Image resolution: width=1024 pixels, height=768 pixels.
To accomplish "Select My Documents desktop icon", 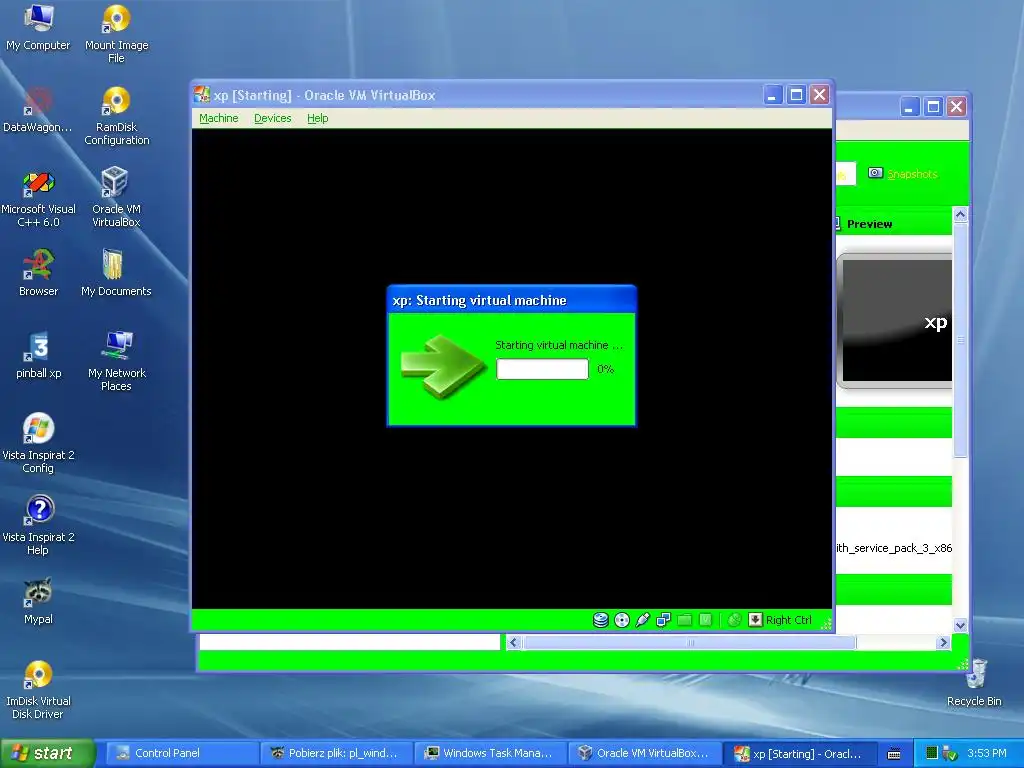I will 116,273.
